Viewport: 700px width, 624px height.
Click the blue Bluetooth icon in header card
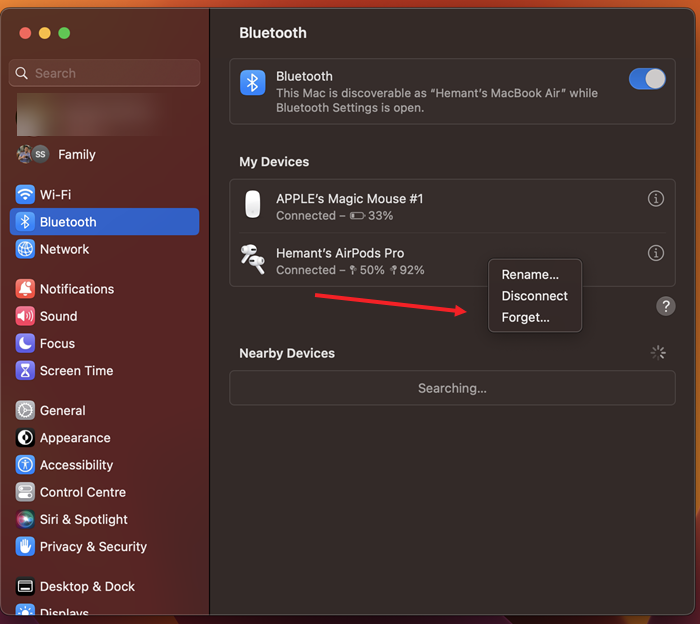(x=253, y=83)
